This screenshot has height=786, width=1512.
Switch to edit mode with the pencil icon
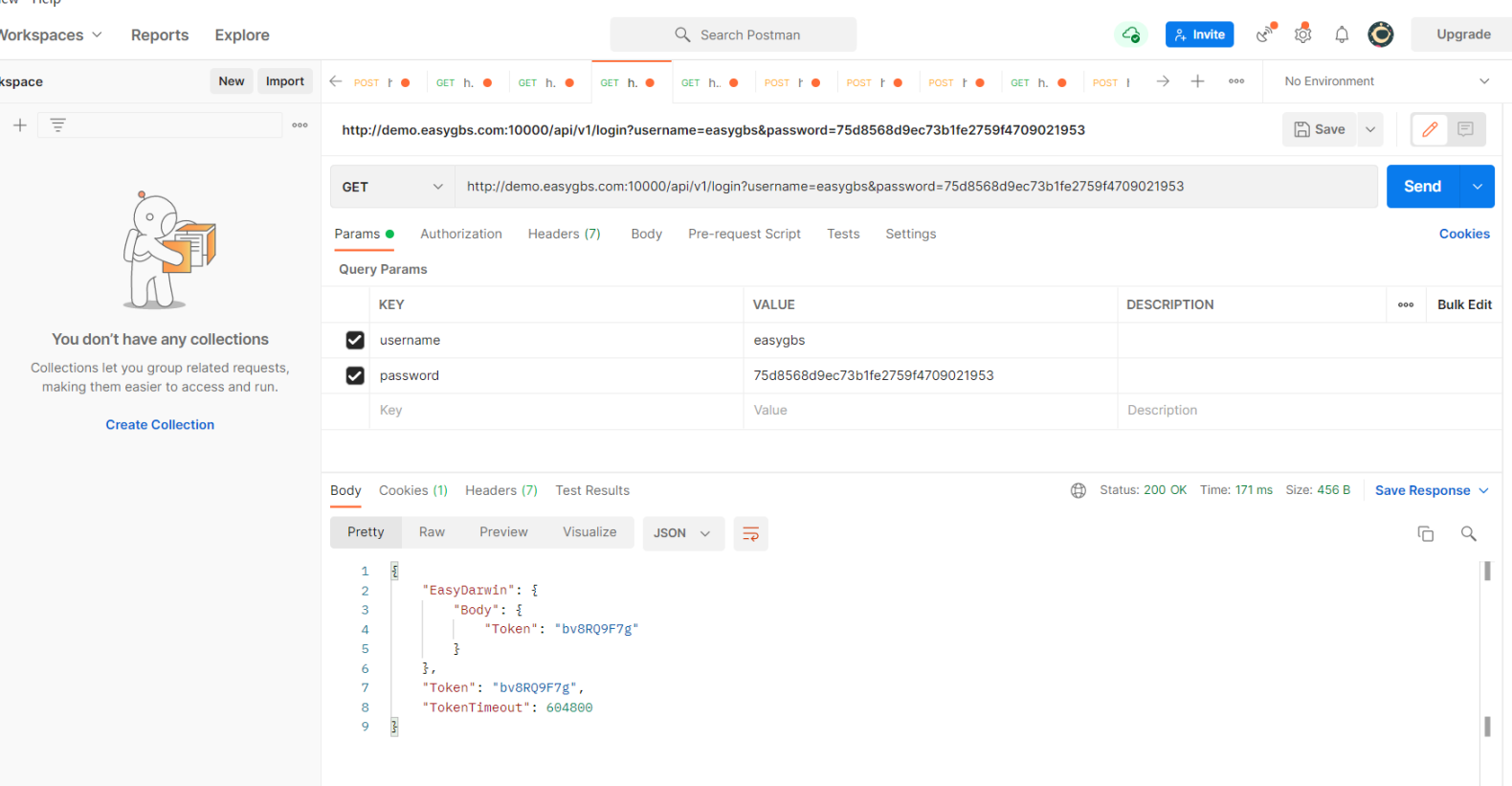[x=1430, y=129]
